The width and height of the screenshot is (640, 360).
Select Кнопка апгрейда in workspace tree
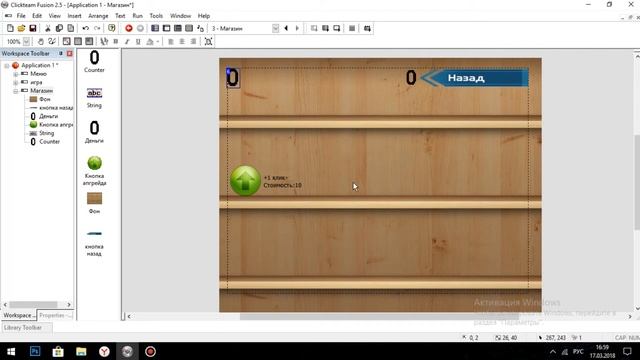tap(51, 124)
